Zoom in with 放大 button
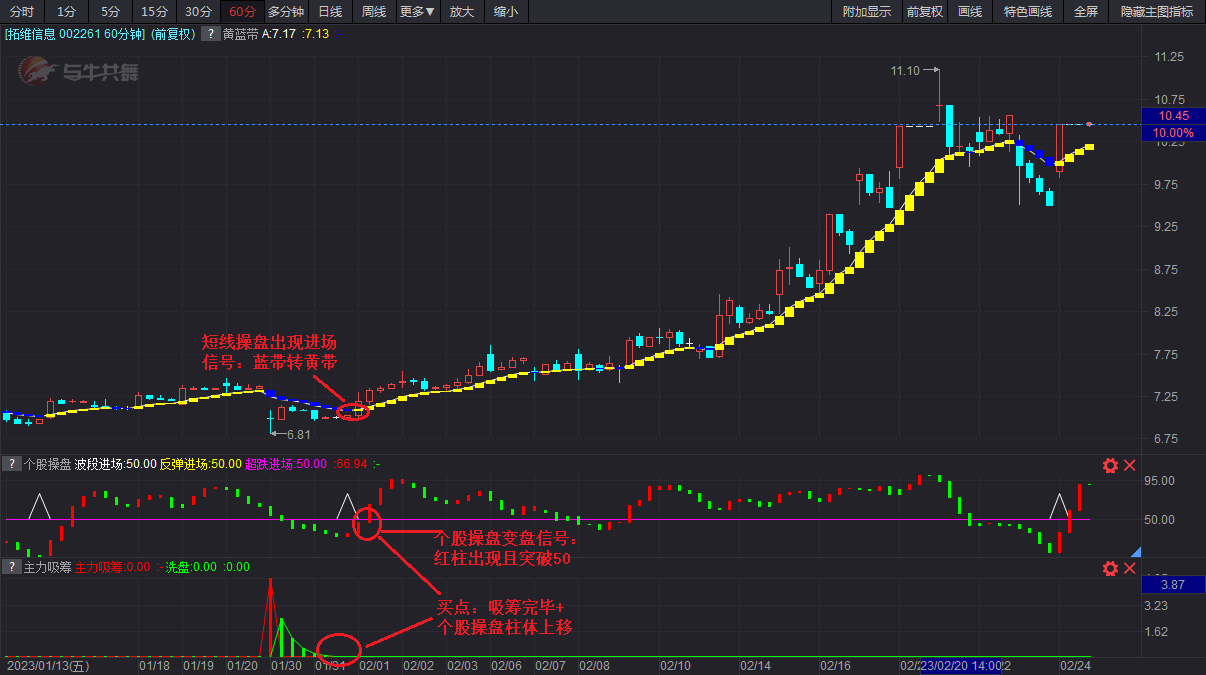Viewport: 1206px width, 675px height. tap(462, 12)
